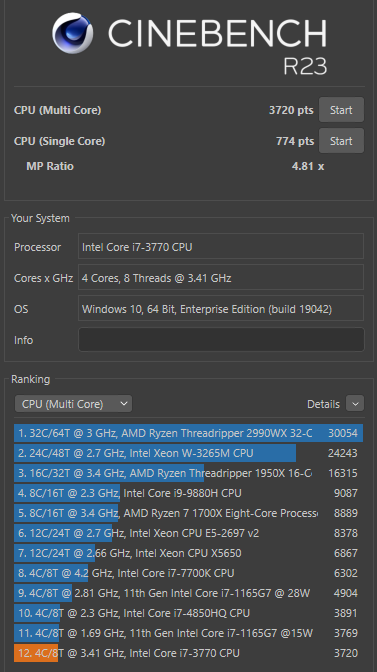Select the Xeon E5-2697 v2 ranking row
This screenshot has width=377, height=672.
tap(188, 533)
